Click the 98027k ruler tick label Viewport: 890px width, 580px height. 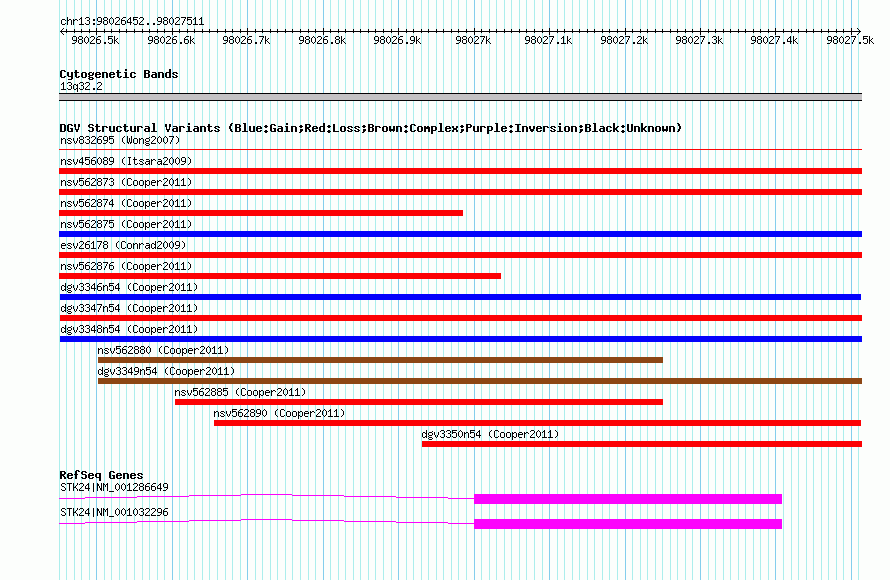click(x=473, y=40)
